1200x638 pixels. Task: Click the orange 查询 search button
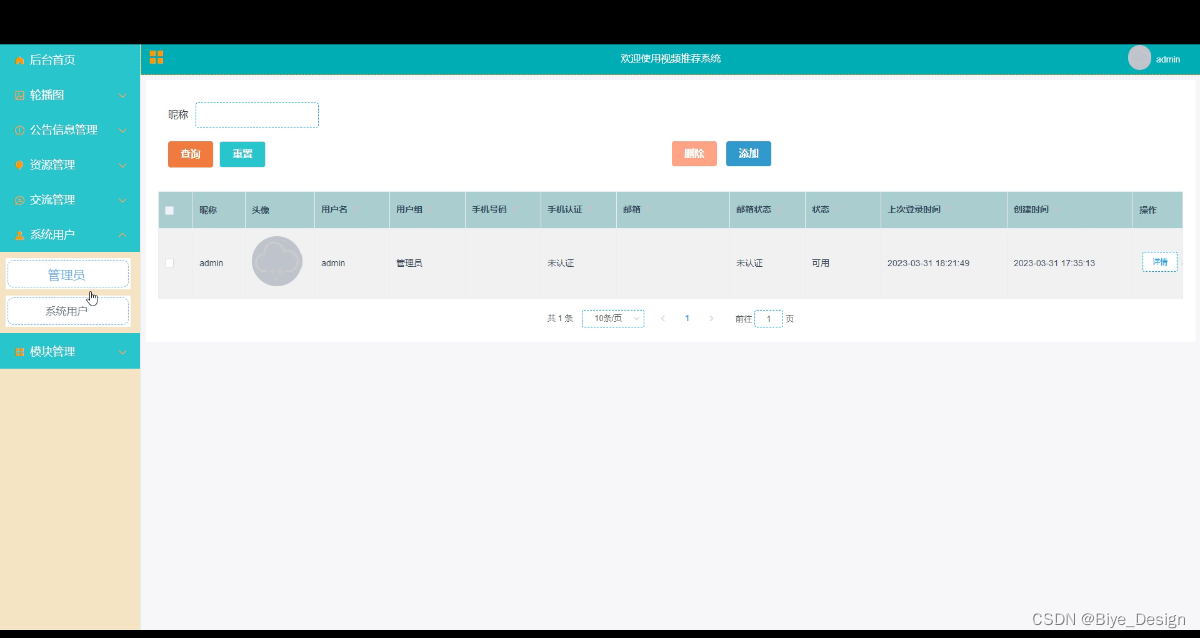(x=190, y=154)
